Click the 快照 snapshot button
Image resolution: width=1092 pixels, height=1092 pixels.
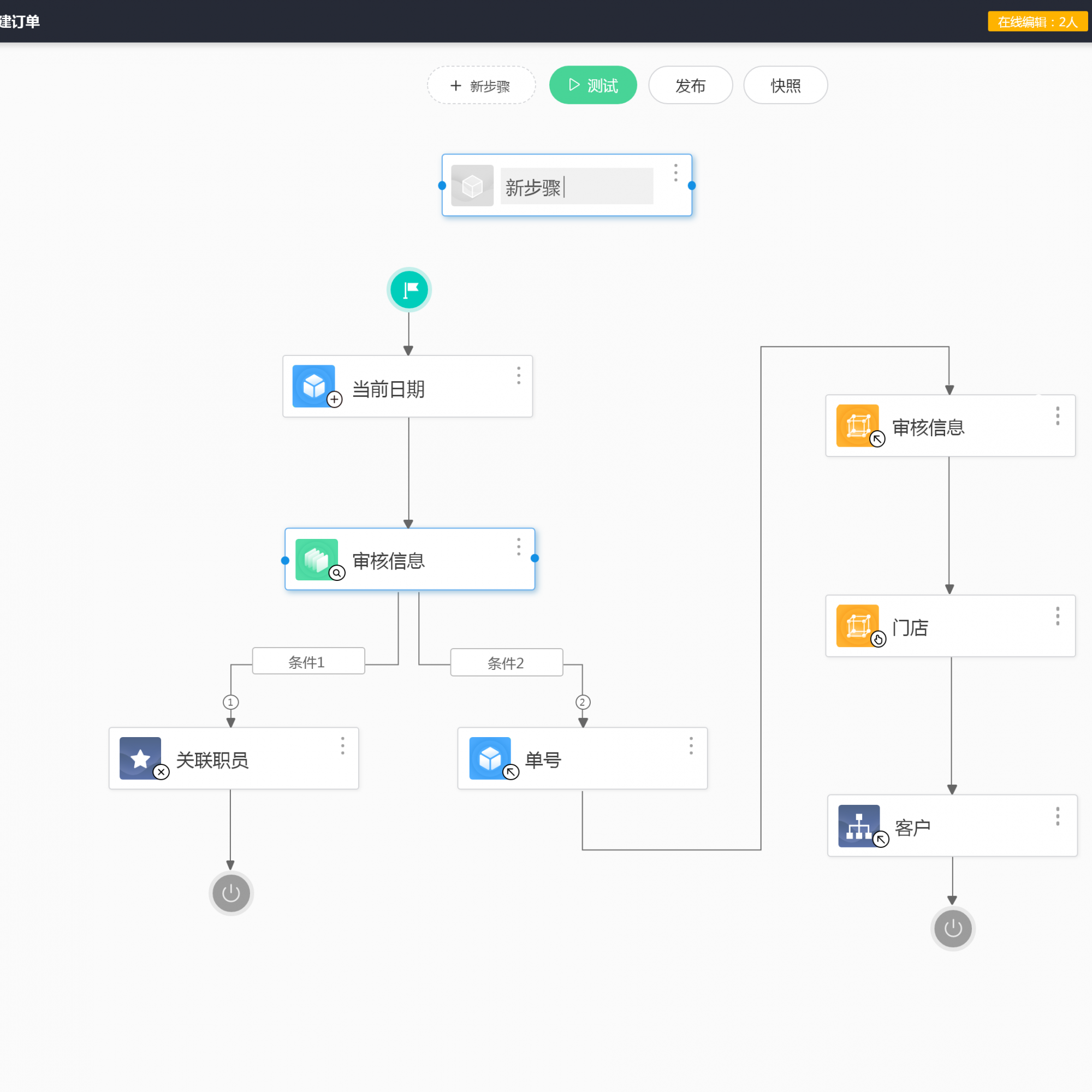point(785,85)
